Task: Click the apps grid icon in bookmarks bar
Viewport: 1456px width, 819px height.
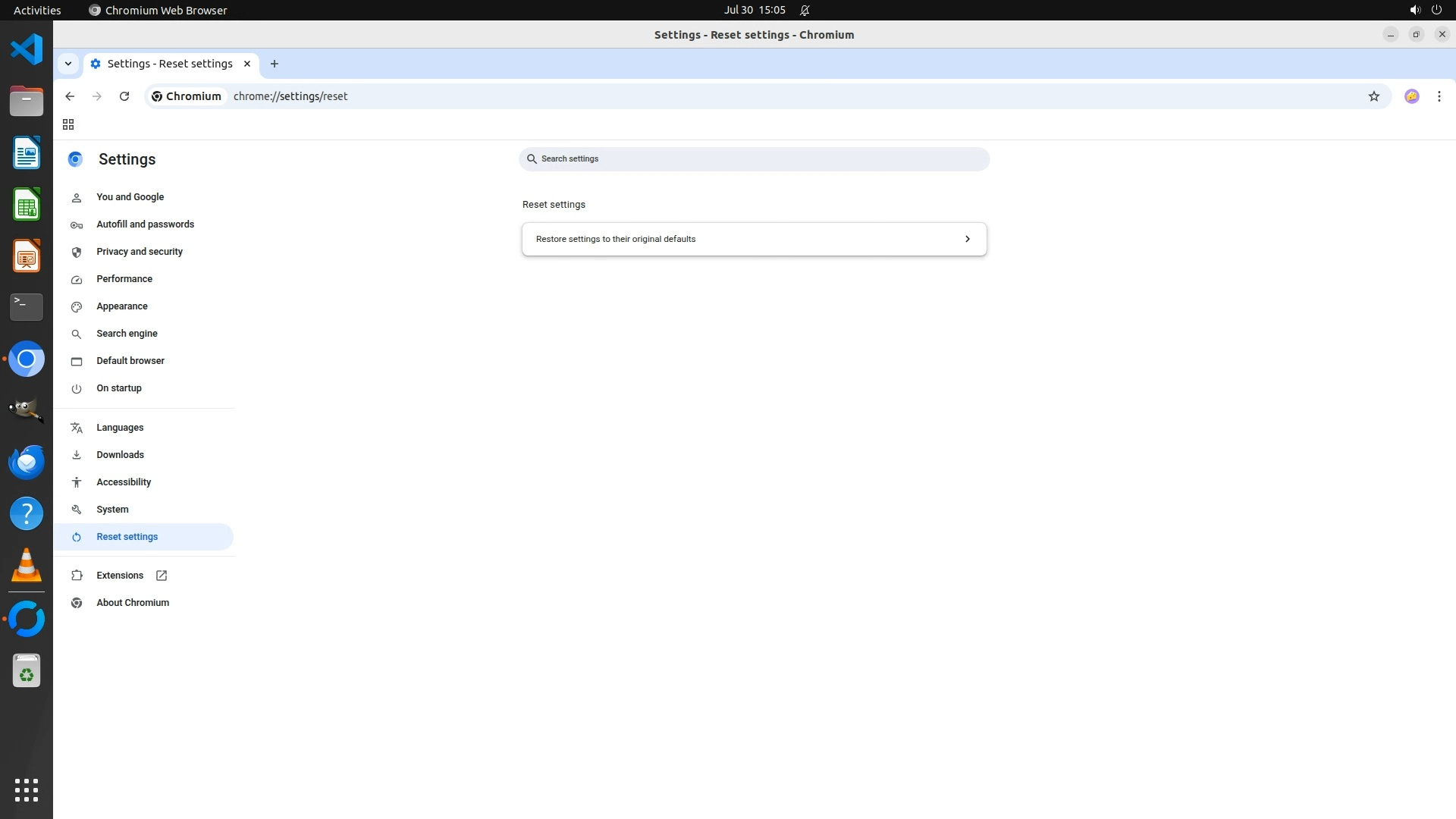Action: click(68, 124)
